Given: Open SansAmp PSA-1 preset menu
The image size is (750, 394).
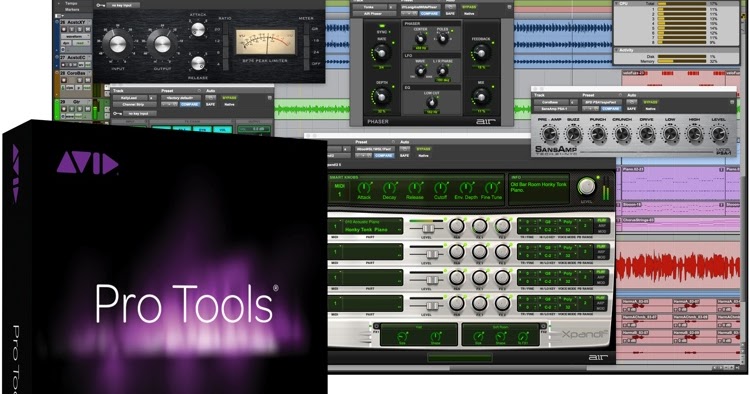Looking at the screenshot, I should tap(602, 102).
